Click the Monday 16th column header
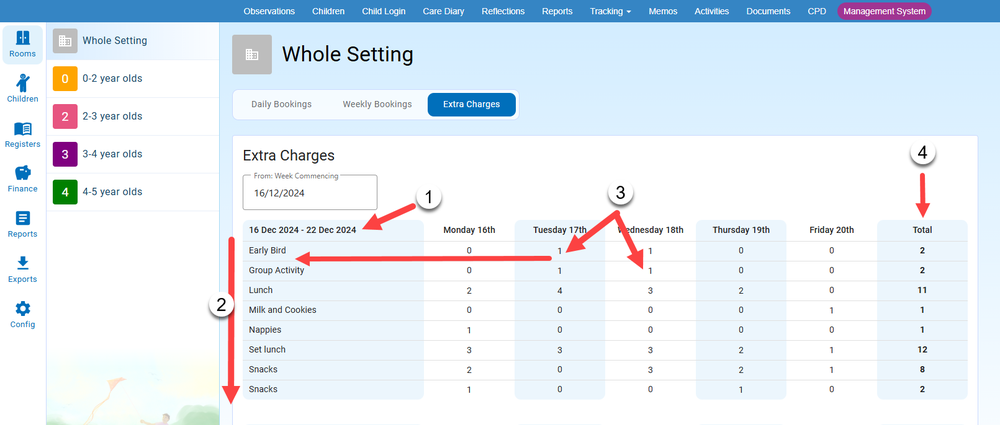Screen dimensions: 1000x425 (469, 230)
